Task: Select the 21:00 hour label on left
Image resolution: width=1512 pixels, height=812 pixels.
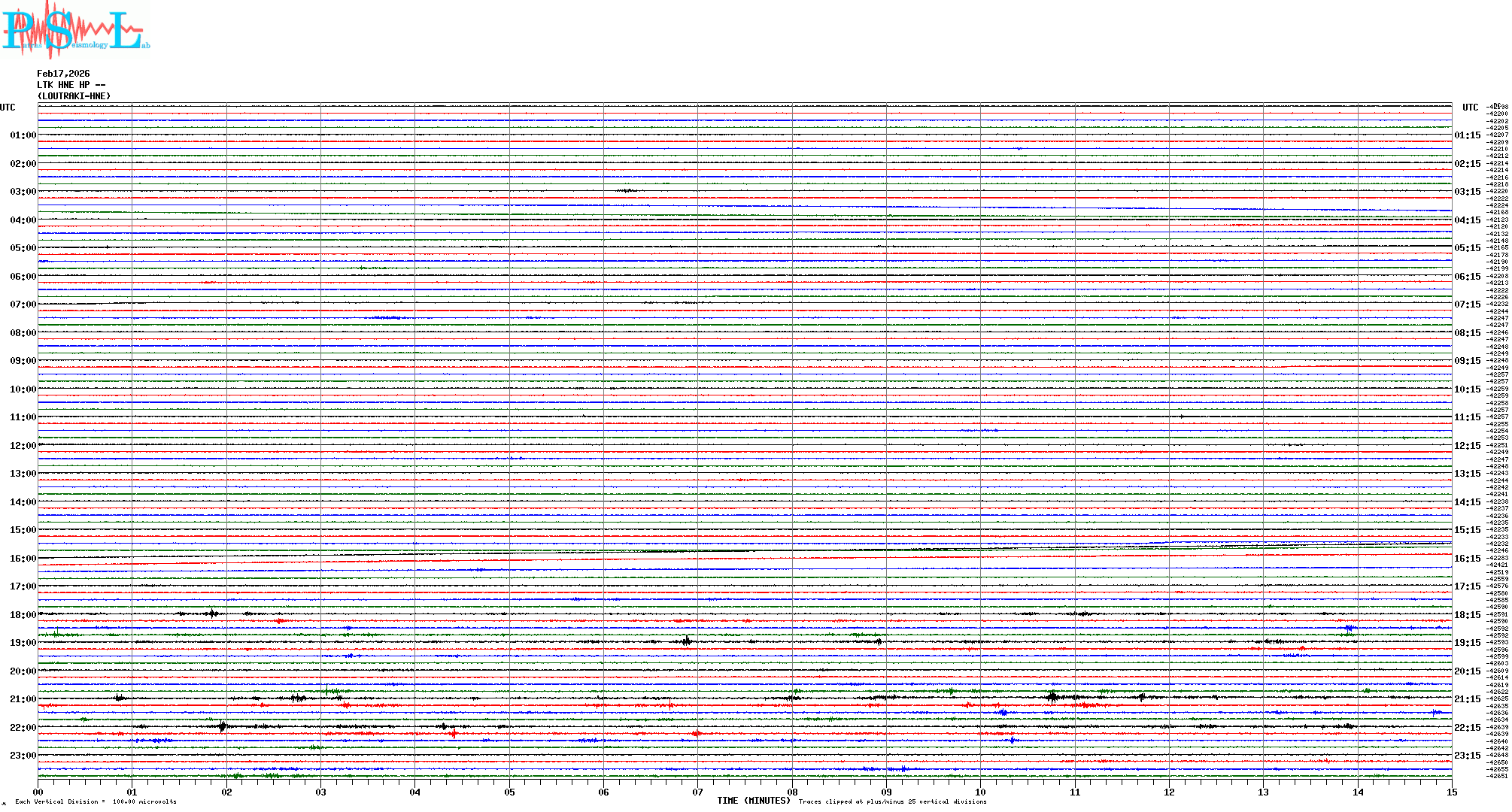Action: pyautogui.click(x=23, y=699)
